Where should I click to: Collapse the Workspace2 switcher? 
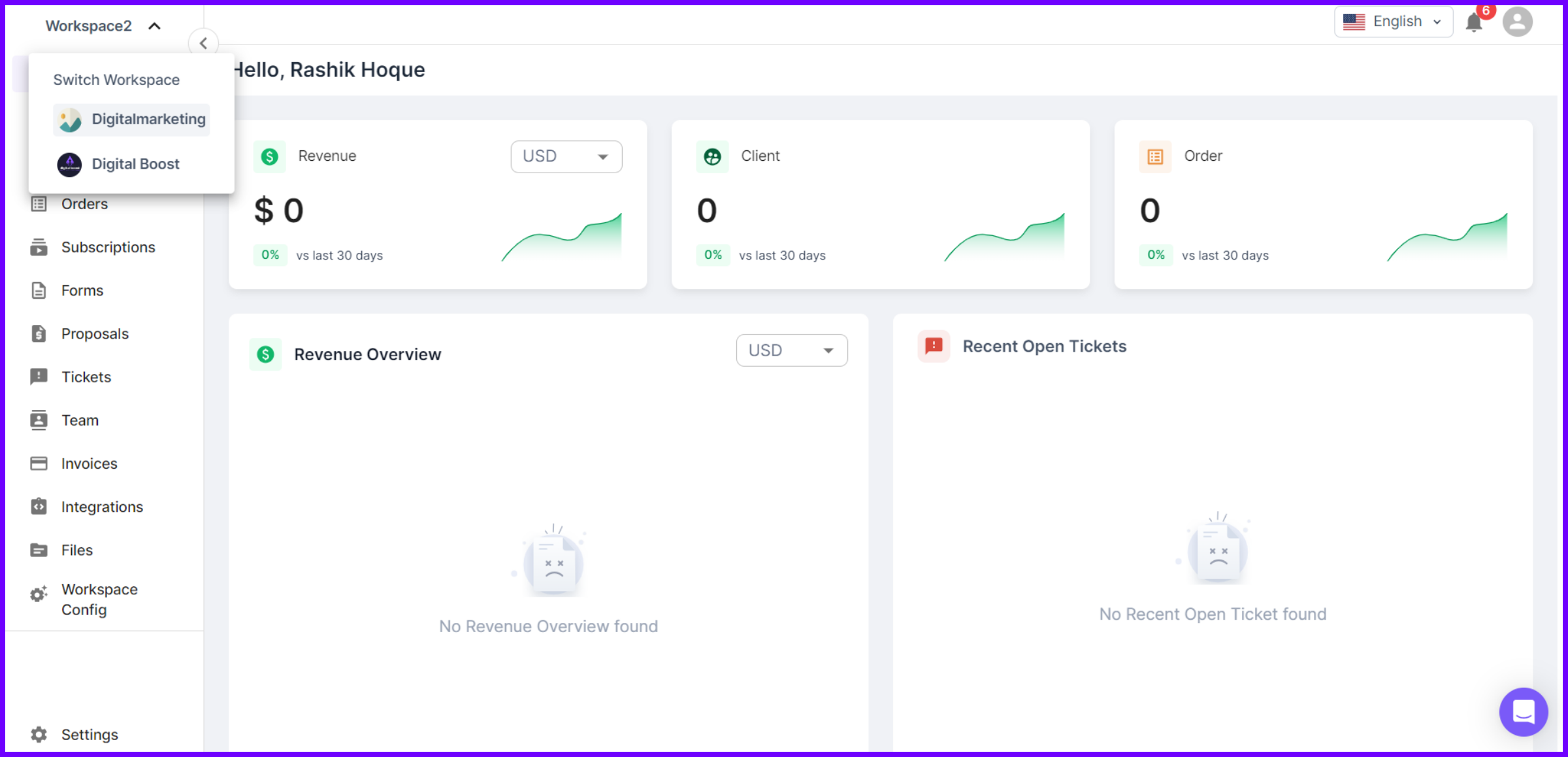click(154, 25)
